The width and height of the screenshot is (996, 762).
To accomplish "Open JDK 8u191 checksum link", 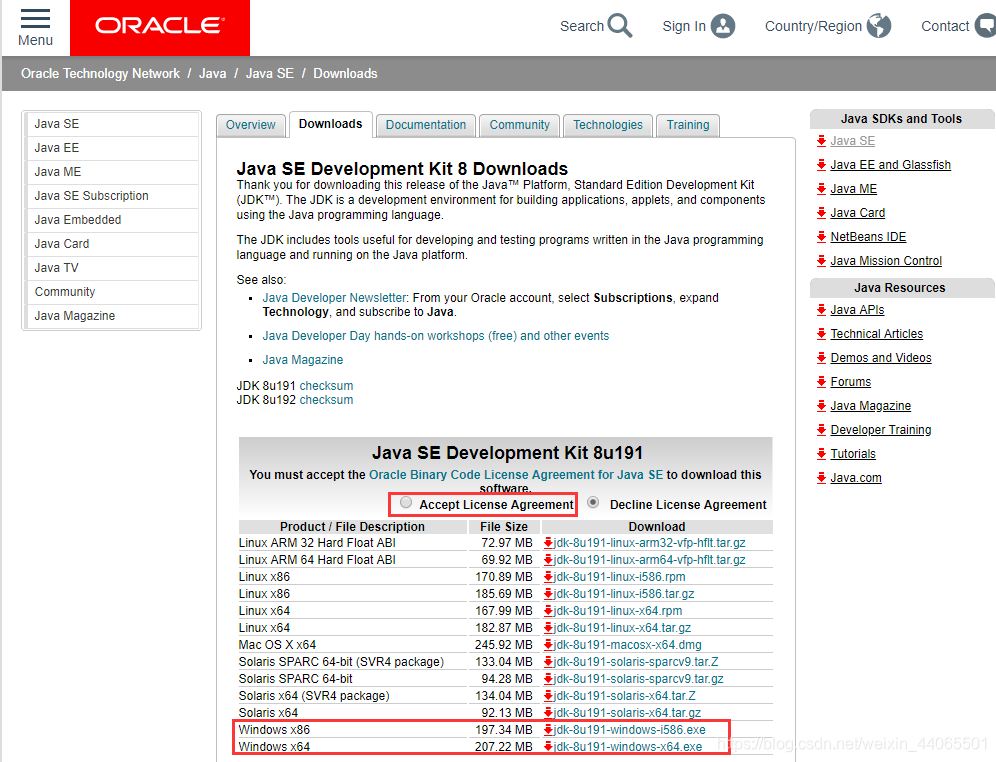I will (326, 386).
